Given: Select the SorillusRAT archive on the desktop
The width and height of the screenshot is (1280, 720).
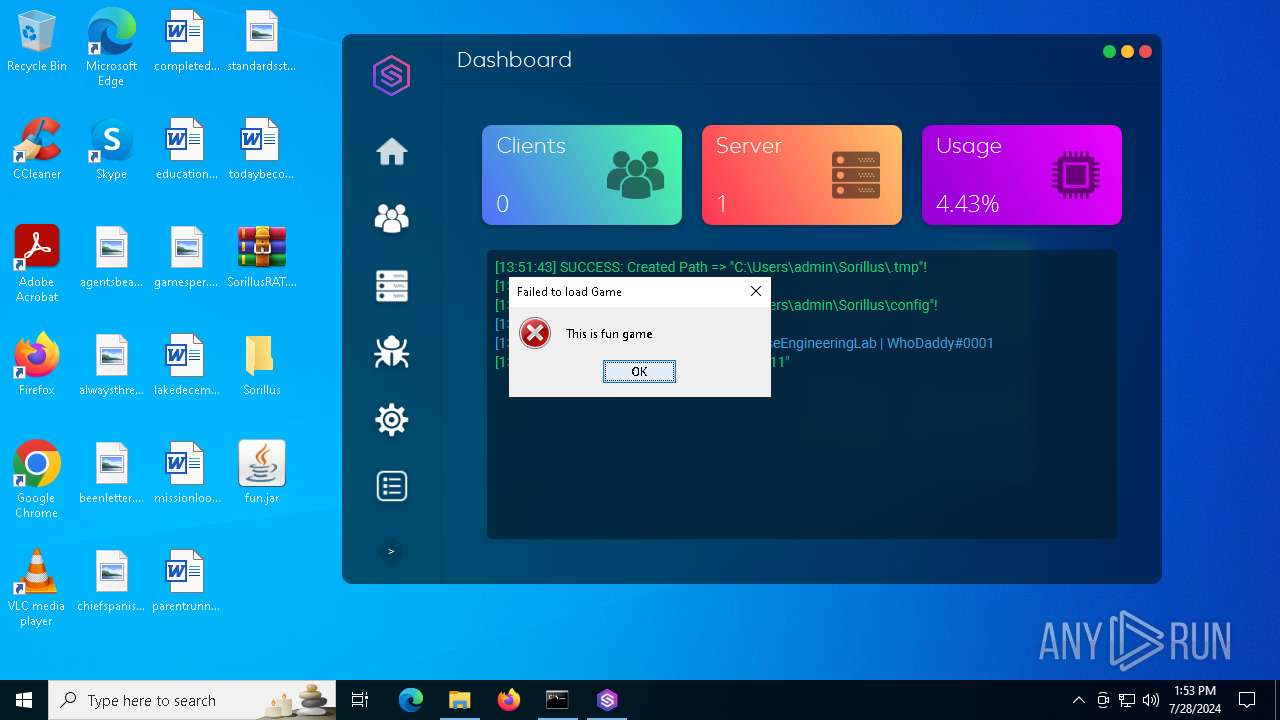Looking at the screenshot, I should tap(262, 258).
